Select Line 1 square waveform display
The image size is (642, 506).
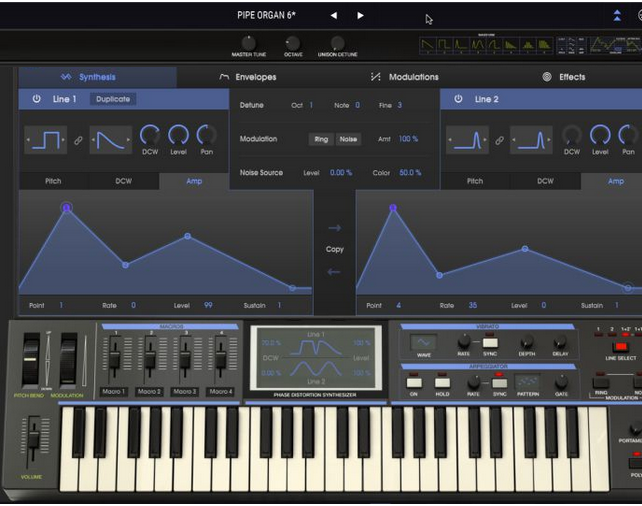click(46, 140)
